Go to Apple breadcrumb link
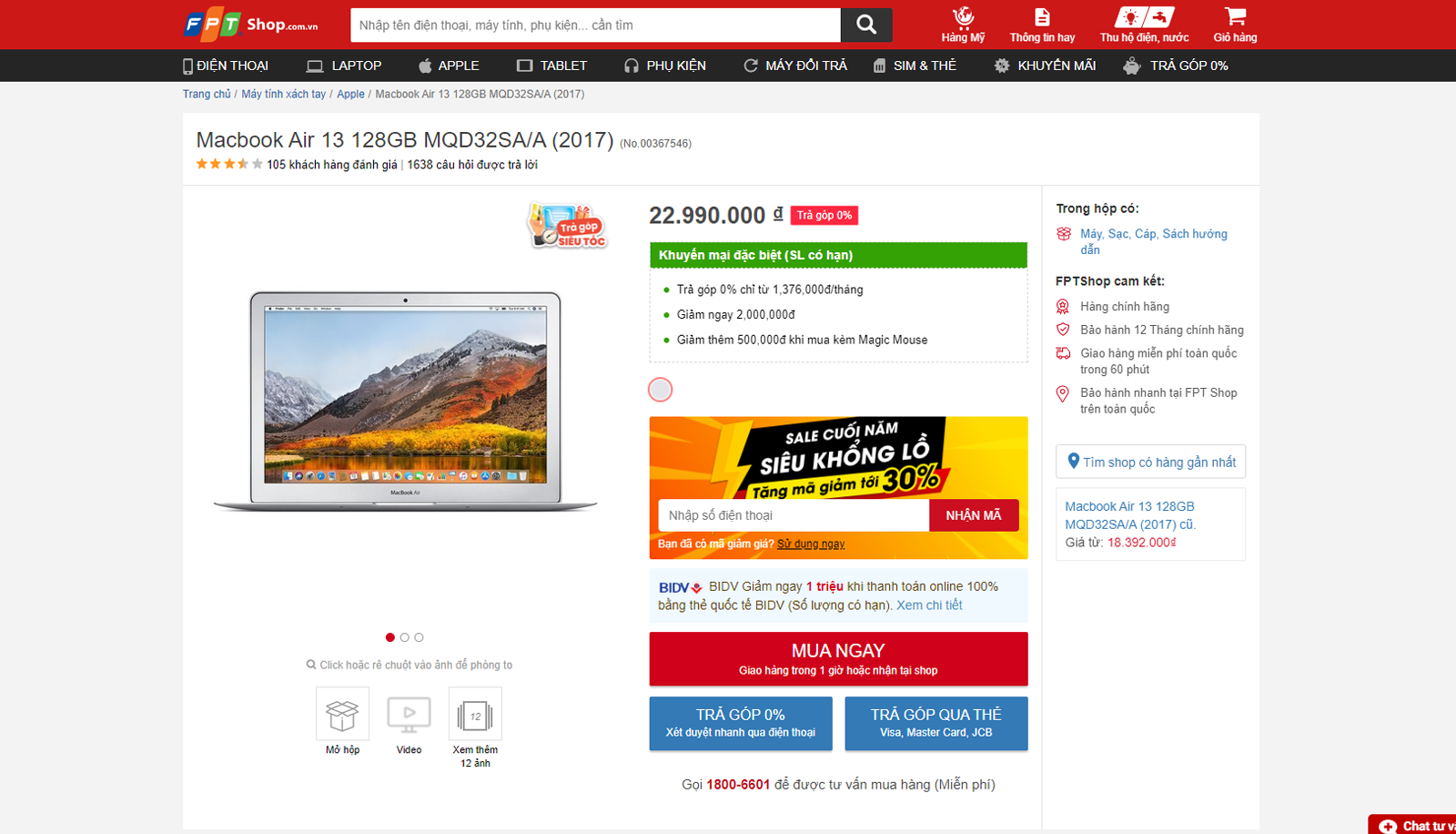 click(350, 94)
